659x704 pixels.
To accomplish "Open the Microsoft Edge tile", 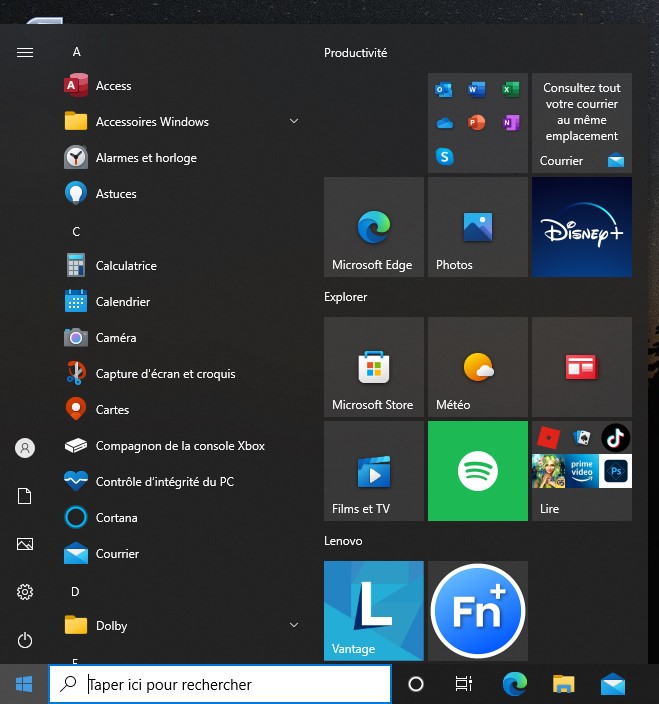I will (374, 227).
